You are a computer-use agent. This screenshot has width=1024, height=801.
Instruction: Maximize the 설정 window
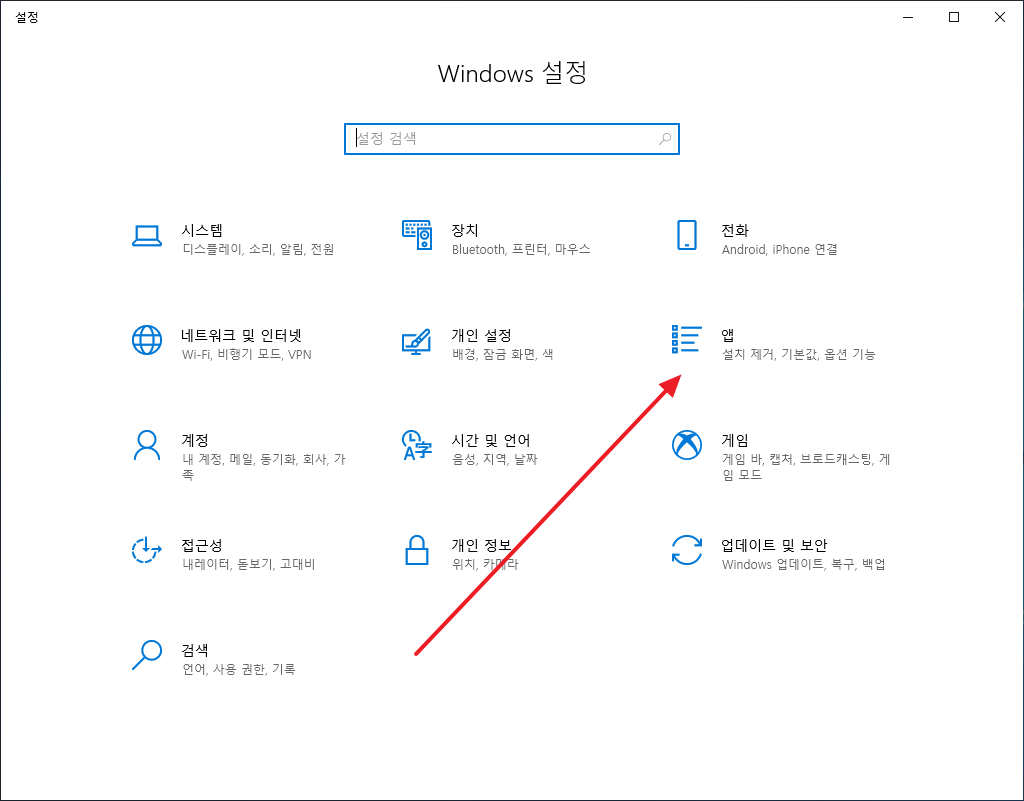click(x=953, y=17)
